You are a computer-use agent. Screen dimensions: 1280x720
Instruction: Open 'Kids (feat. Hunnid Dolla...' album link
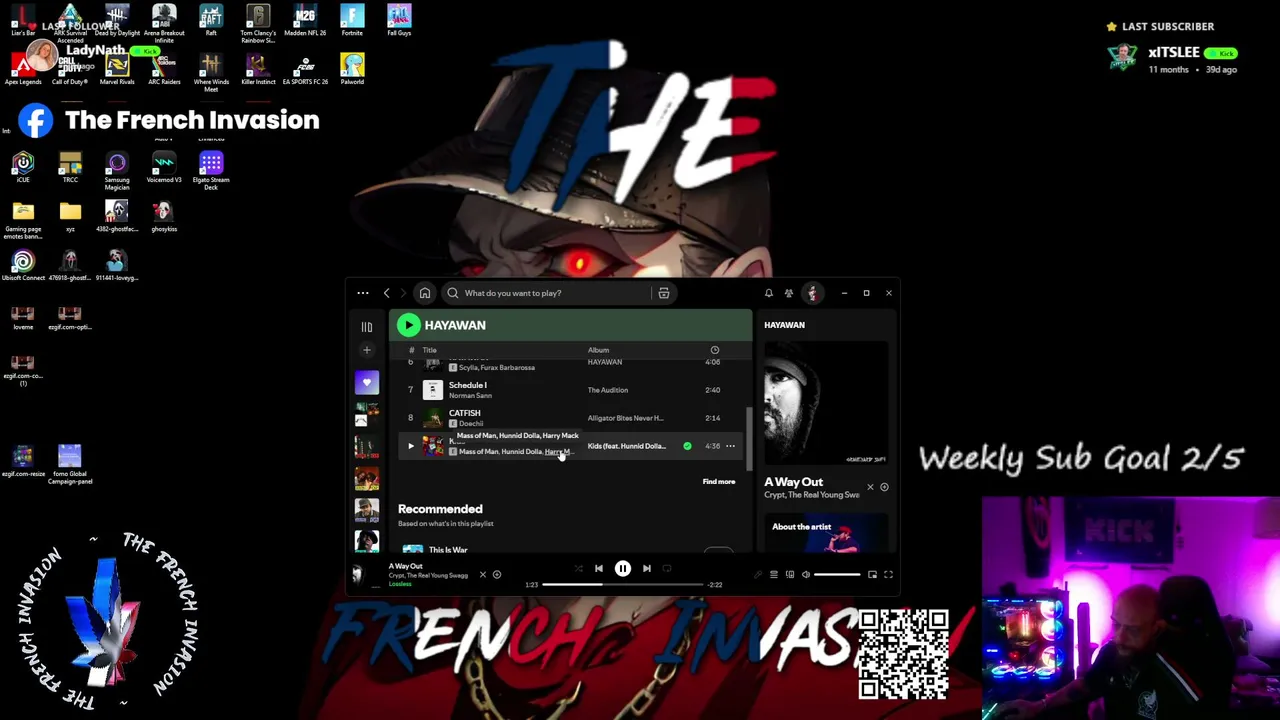pyautogui.click(x=627, y=446)
